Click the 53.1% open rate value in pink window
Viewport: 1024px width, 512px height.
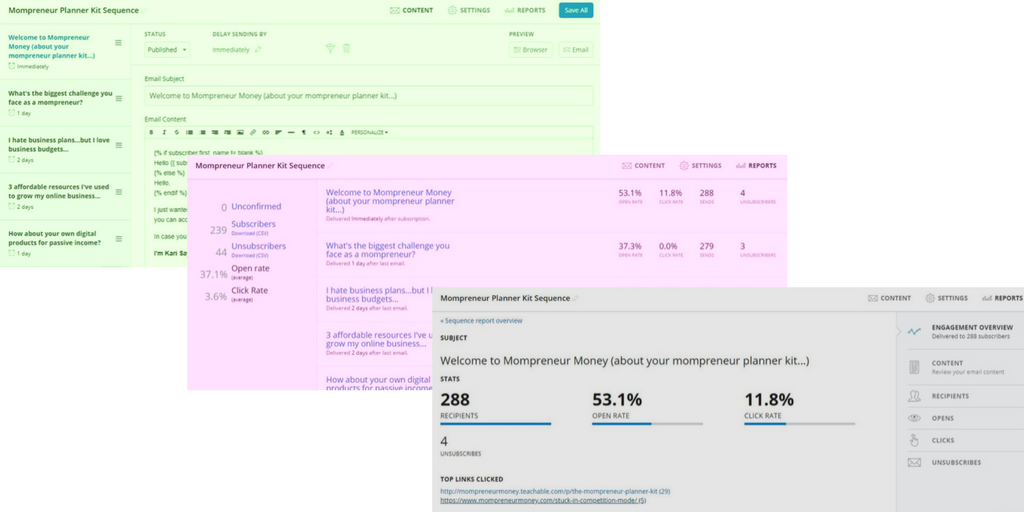pos(630,193)
